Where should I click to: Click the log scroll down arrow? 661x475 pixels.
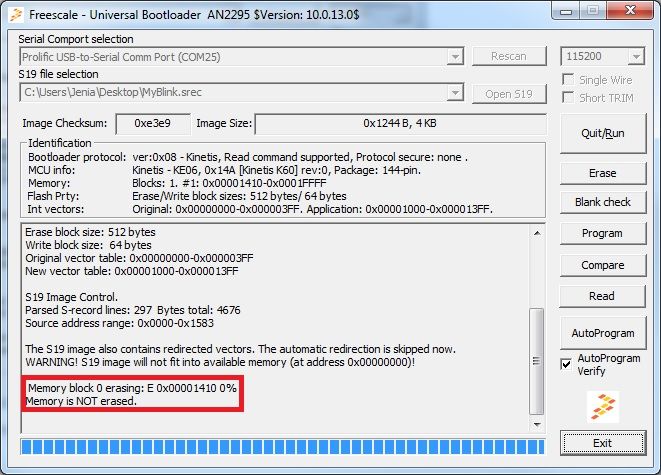pos(537,424)
